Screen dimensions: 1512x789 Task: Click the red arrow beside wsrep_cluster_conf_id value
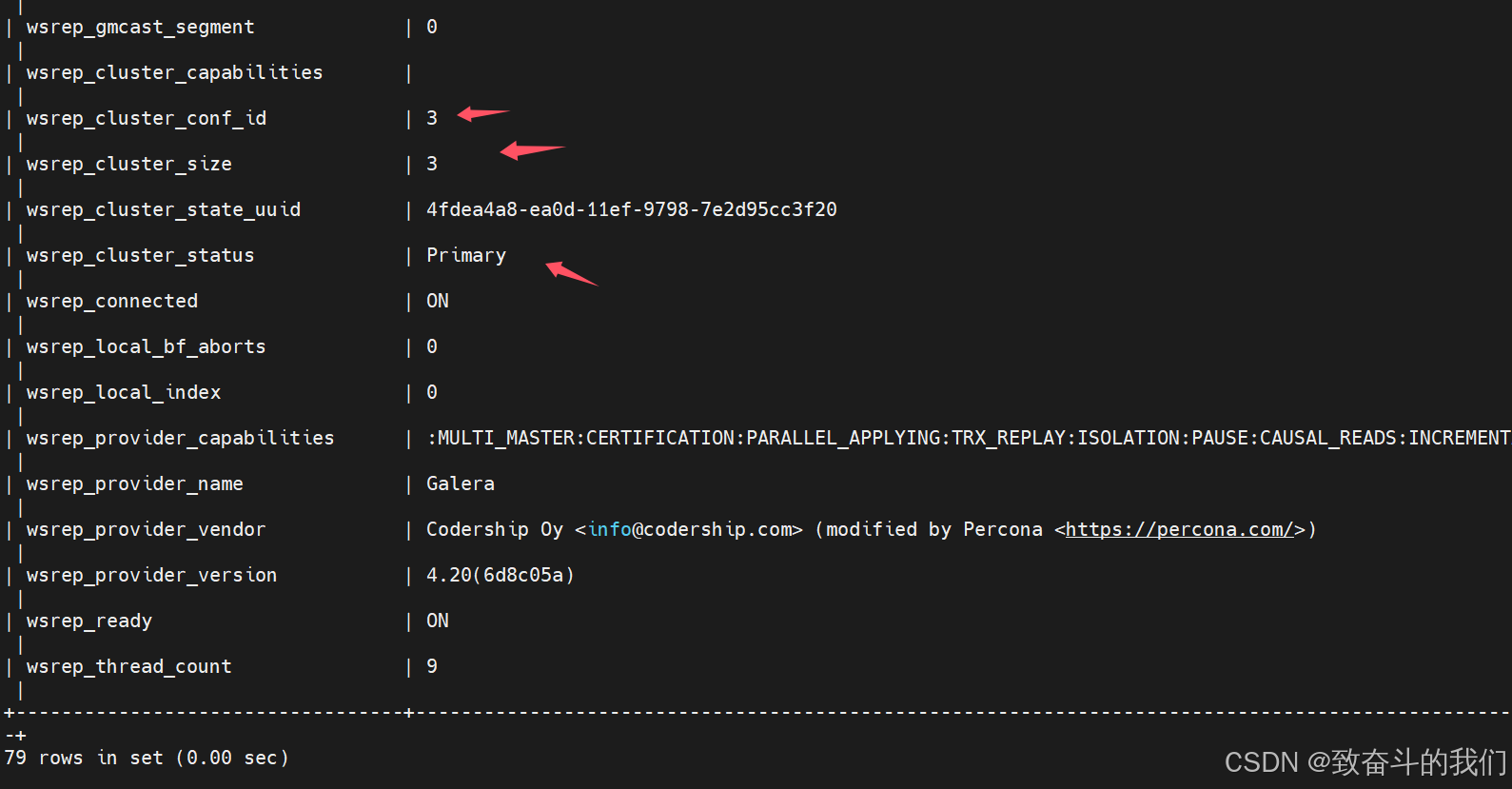point(482,114)
